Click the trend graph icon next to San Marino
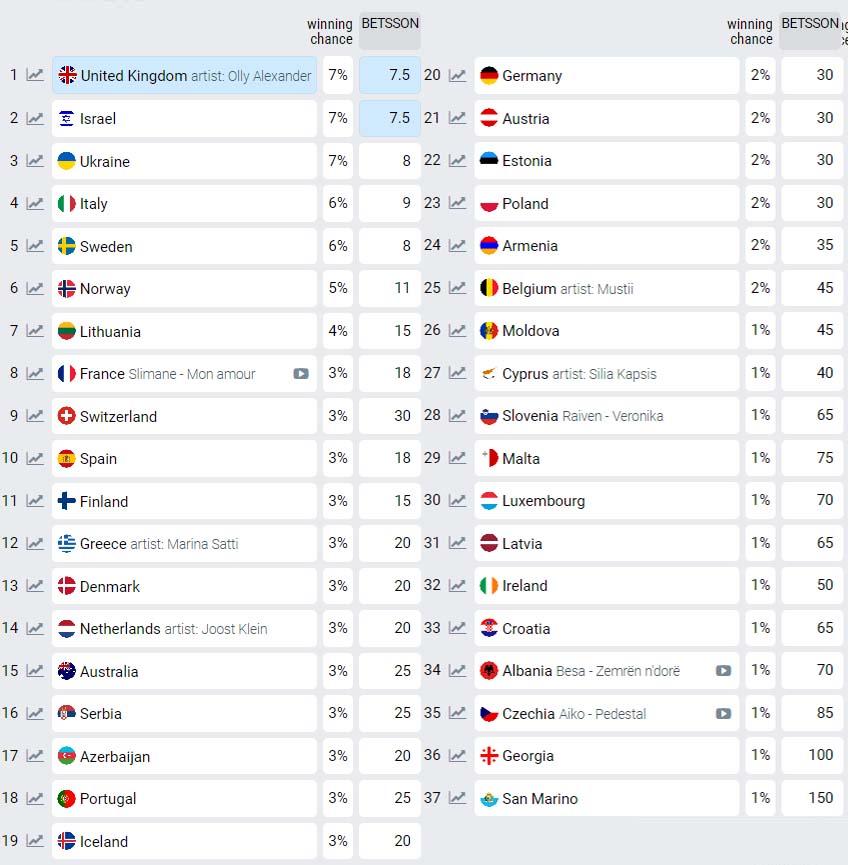 coord(457,797)
